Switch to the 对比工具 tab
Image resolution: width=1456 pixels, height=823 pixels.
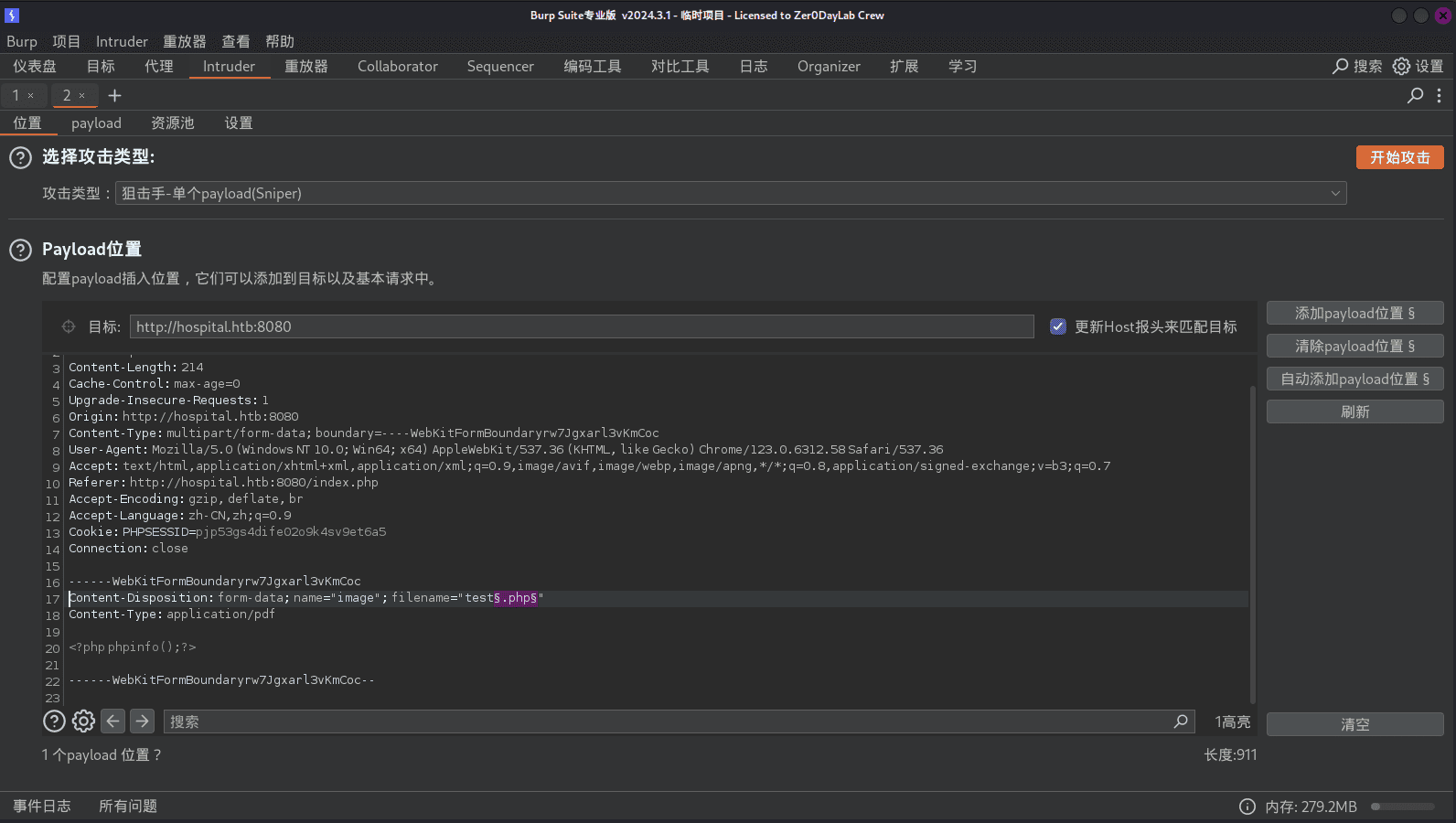pyautogui.click(x=680, y=66)
